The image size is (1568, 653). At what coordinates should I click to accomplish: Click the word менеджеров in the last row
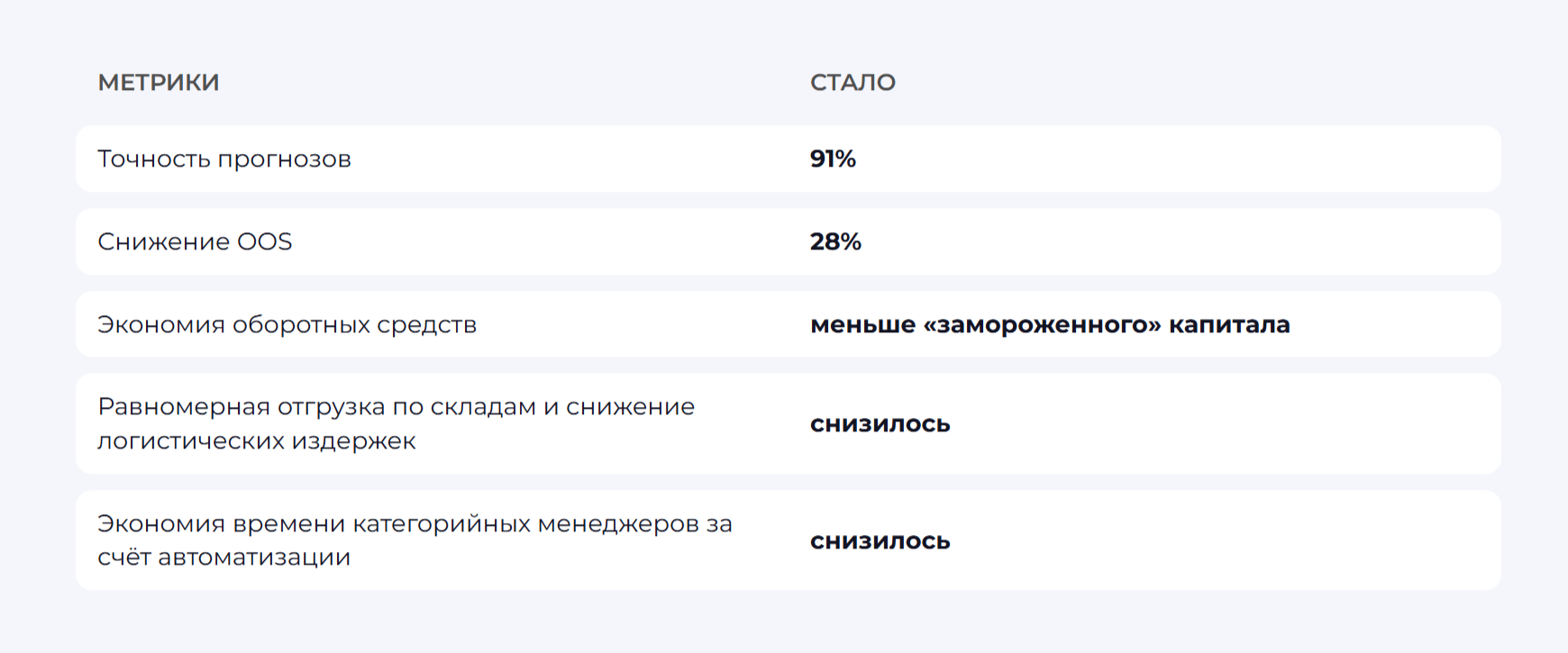point(617,523)
